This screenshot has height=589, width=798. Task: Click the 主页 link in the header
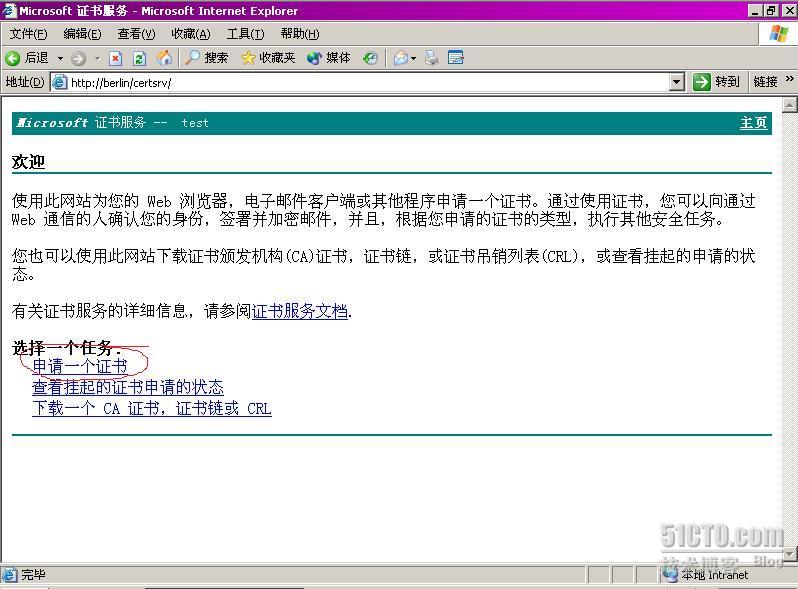pos(754,123)
